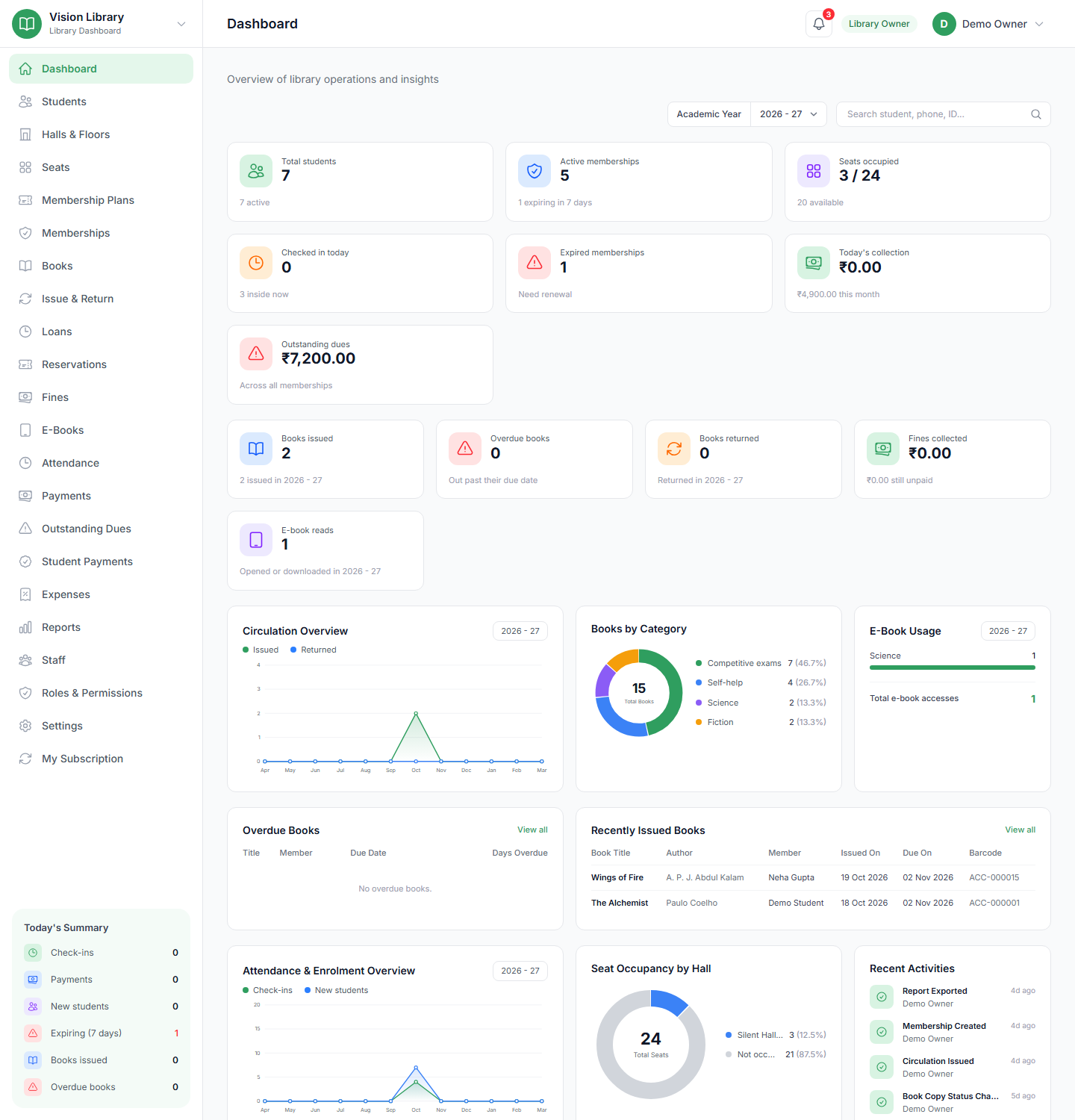The height and width of the screenshot is (1120, 1075).
Task: Click the Settings gear icon
Action: point(25,726)
